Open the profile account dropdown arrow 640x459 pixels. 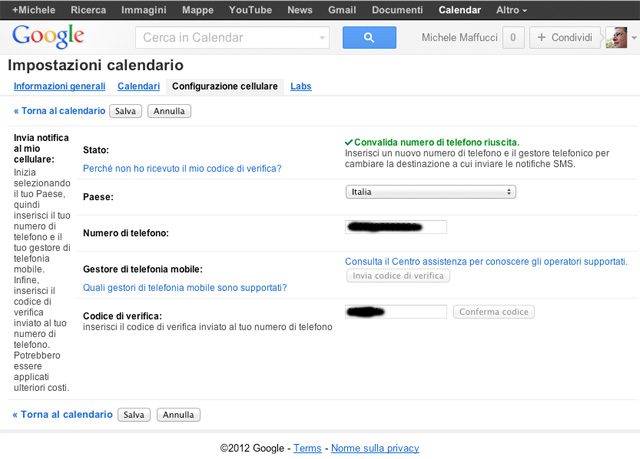(634, 38)
